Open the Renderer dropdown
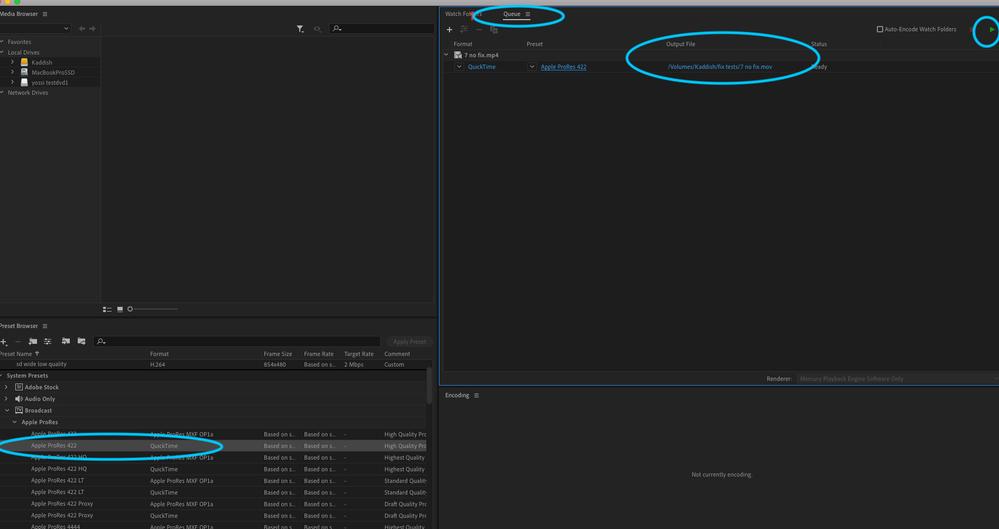 pyautogui.click(x=897, y=379)
